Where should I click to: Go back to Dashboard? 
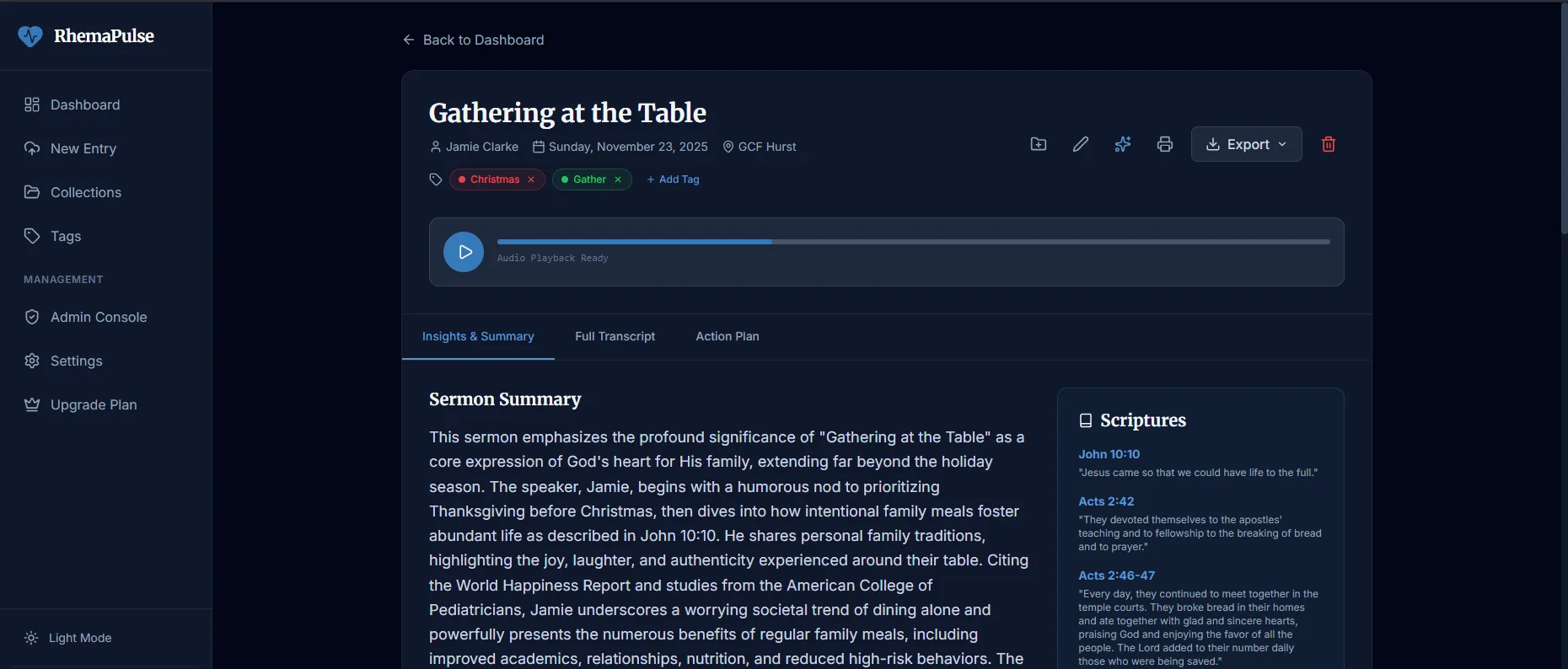(474, 40)
